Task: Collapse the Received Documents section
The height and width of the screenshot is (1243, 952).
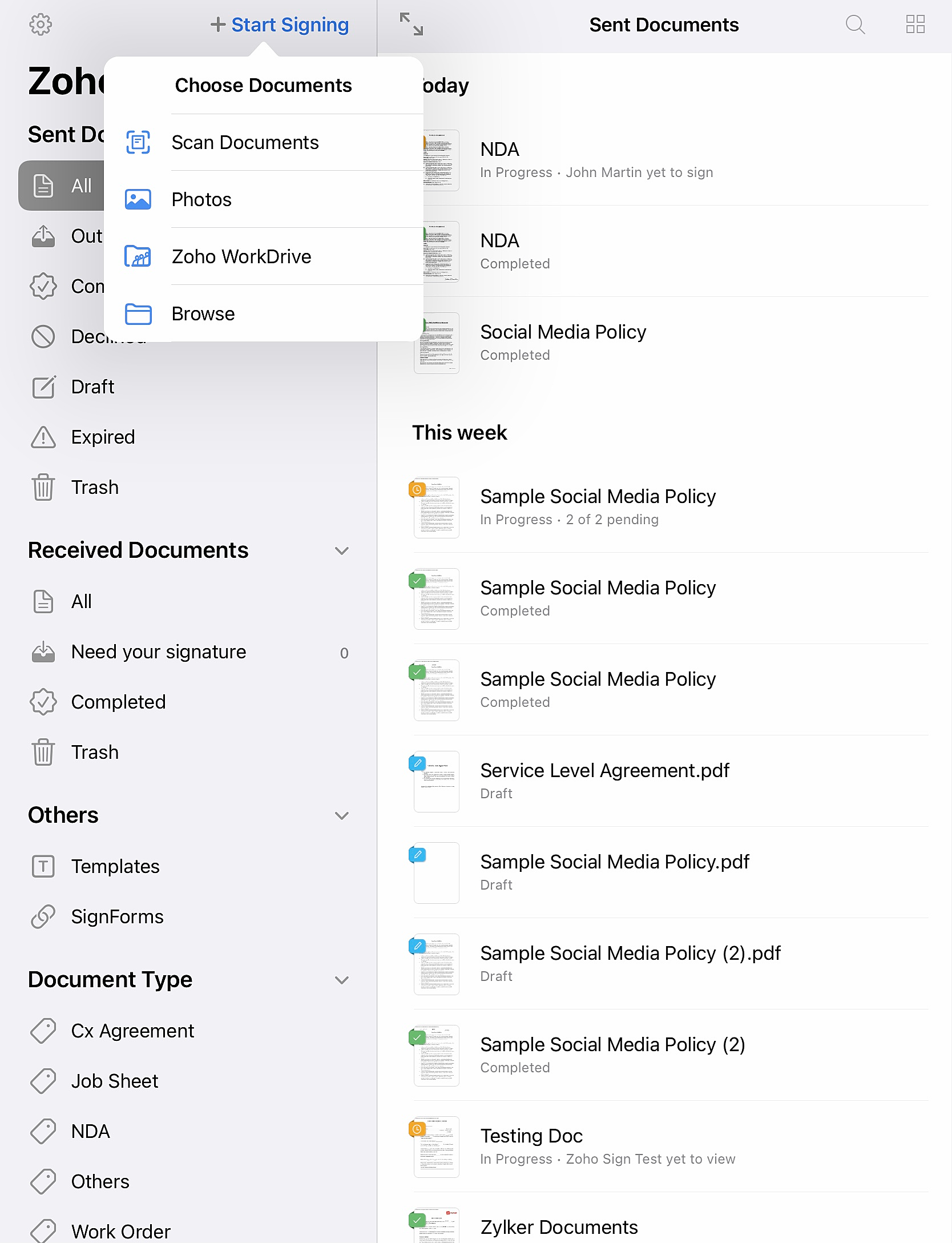Action: point(342,550)
